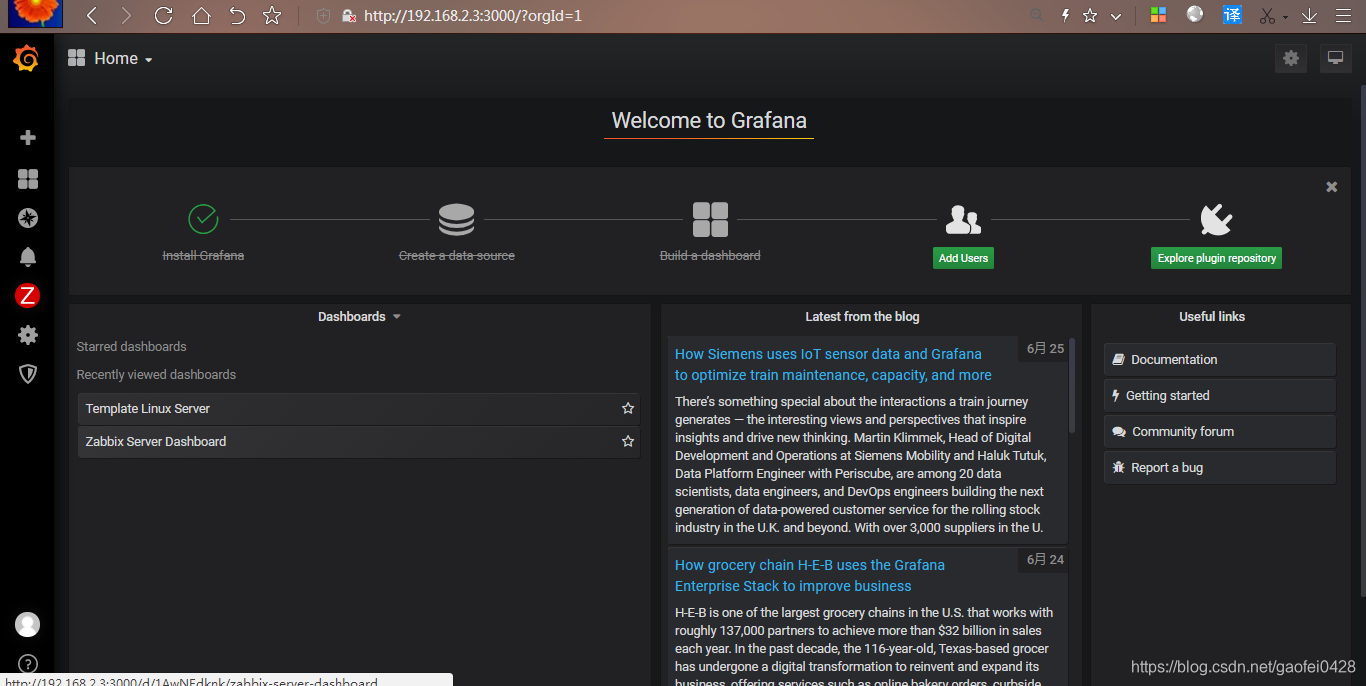1366x686 pixels.
Task: Click Explore plugin repository button
Action: (1217, 258)
